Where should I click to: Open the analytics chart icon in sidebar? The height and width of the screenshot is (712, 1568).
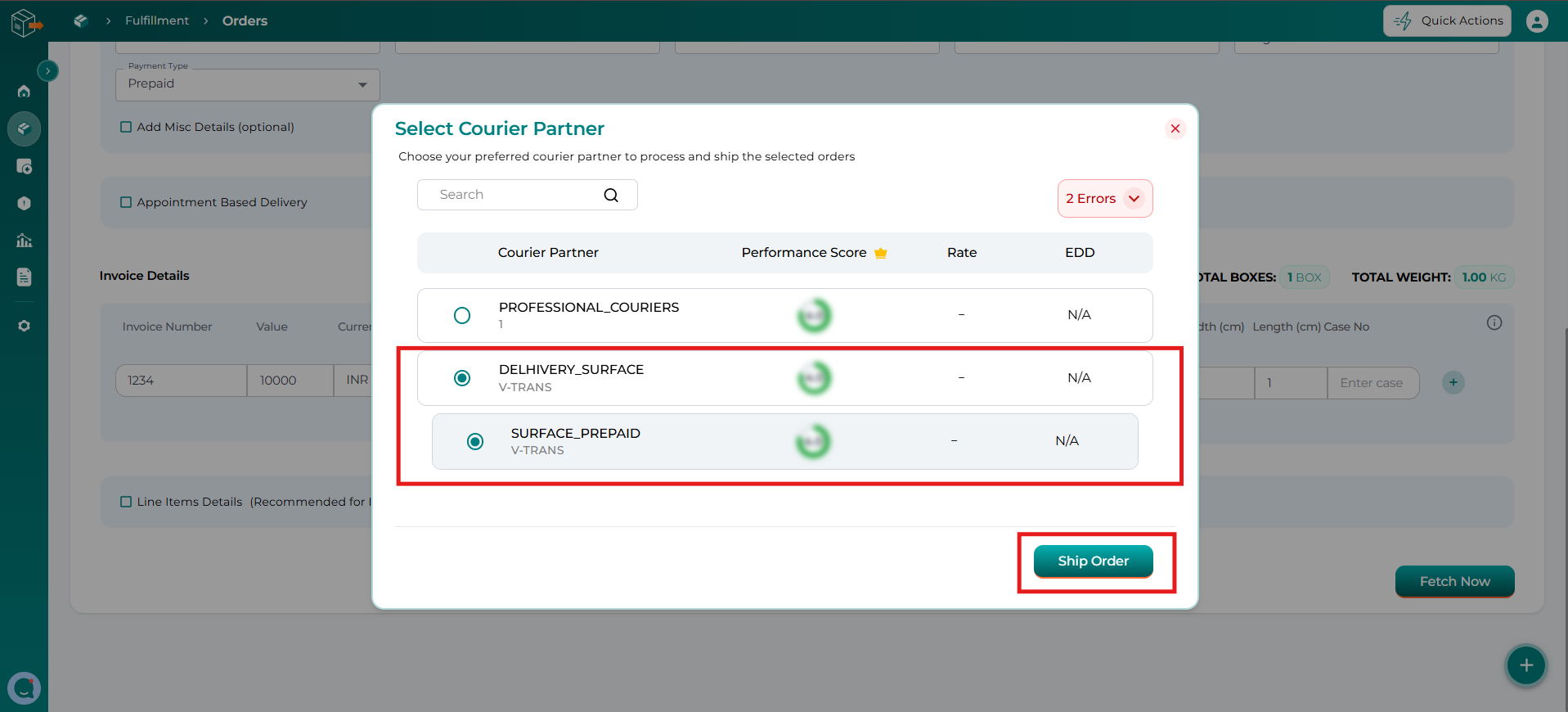[24, 240]
